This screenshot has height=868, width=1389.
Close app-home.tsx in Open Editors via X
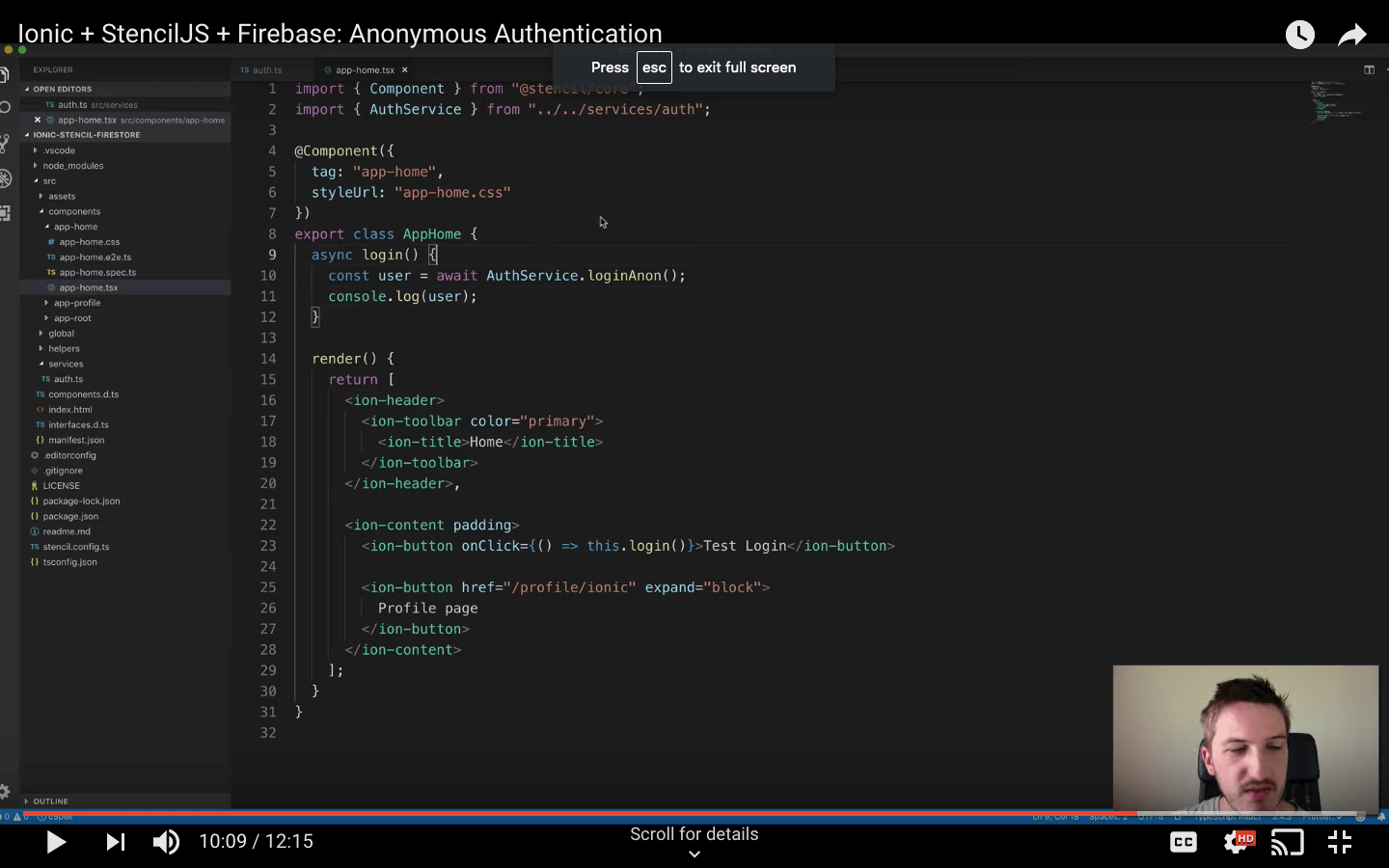[38, 120]
